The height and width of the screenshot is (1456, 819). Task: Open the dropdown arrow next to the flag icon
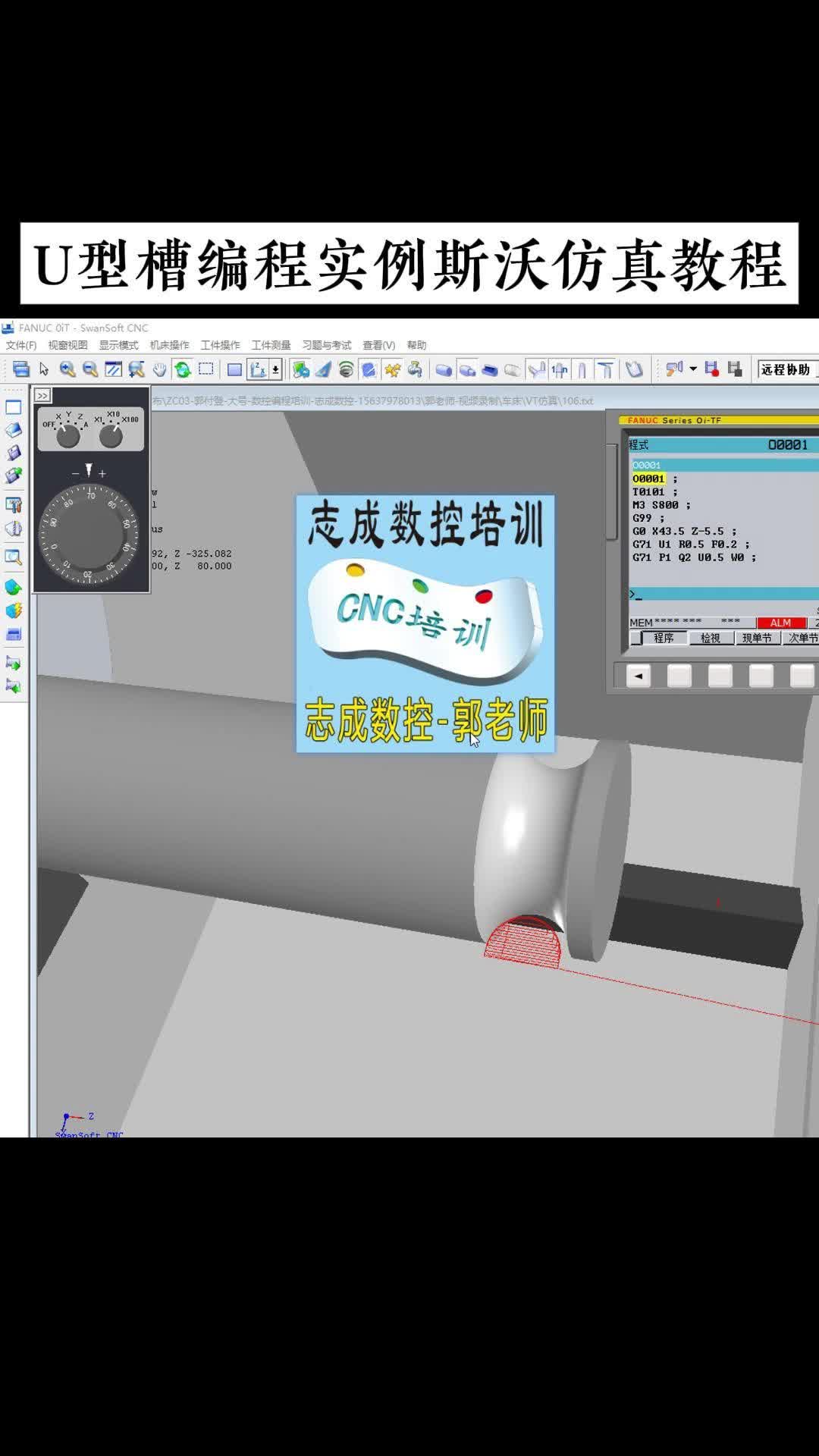click(x=693, y=369)
